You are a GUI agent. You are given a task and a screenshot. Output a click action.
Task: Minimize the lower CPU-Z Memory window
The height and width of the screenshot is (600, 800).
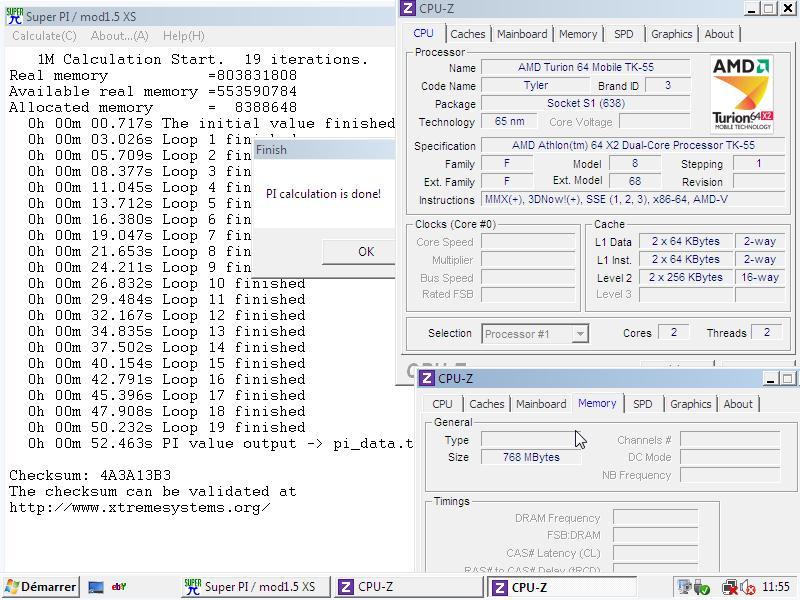click(x=770, y=379)
